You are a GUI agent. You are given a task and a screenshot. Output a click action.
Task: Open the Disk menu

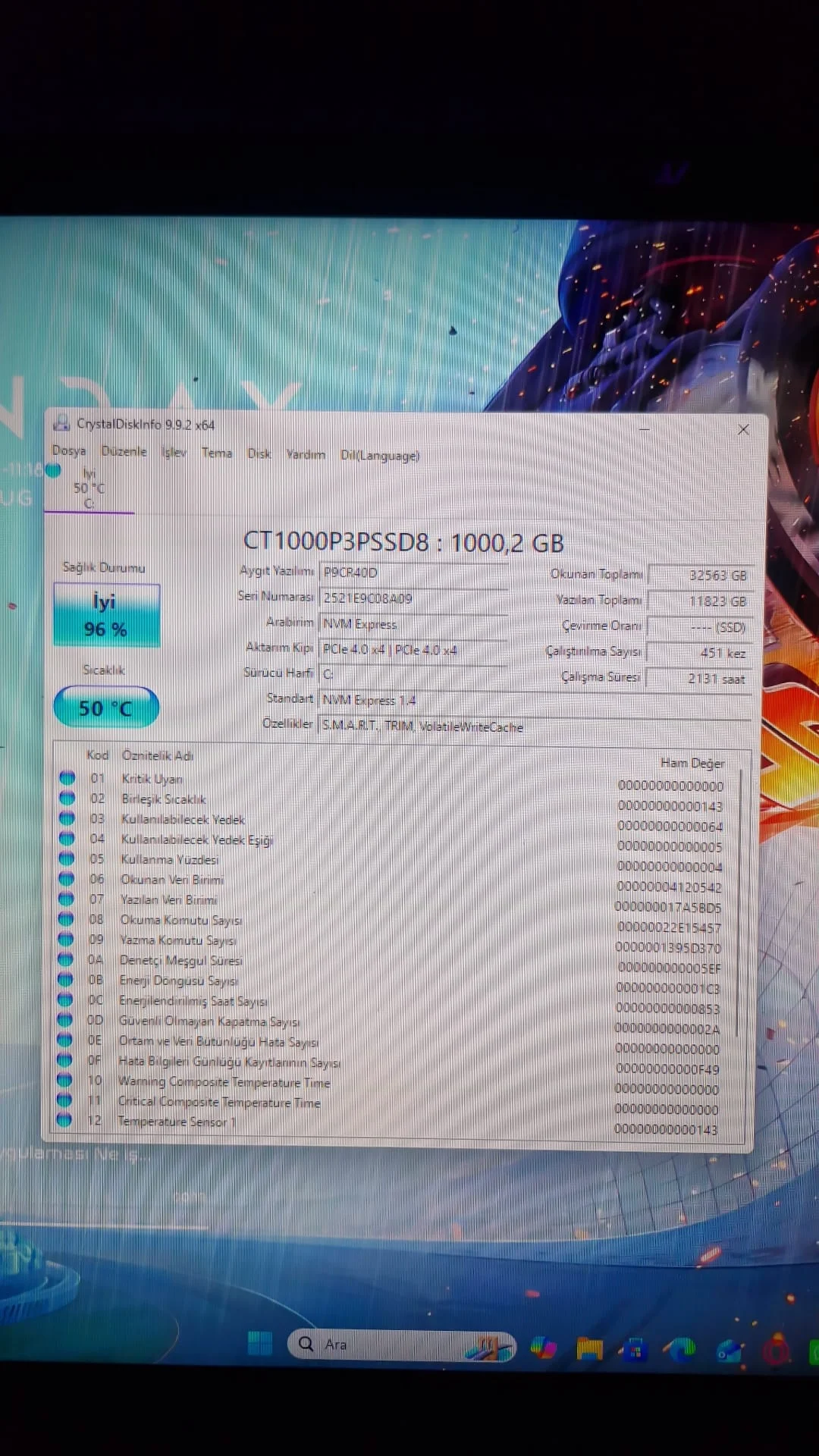(x=259, y=453)
